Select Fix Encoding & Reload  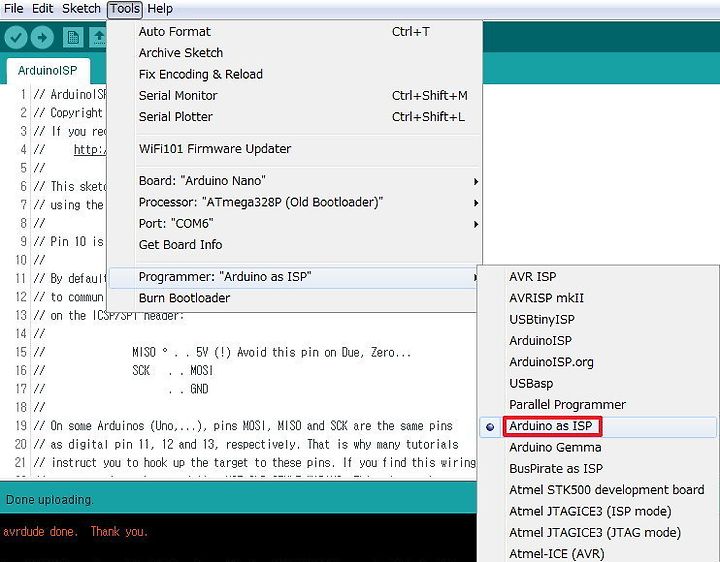click(x=294, y=74)
